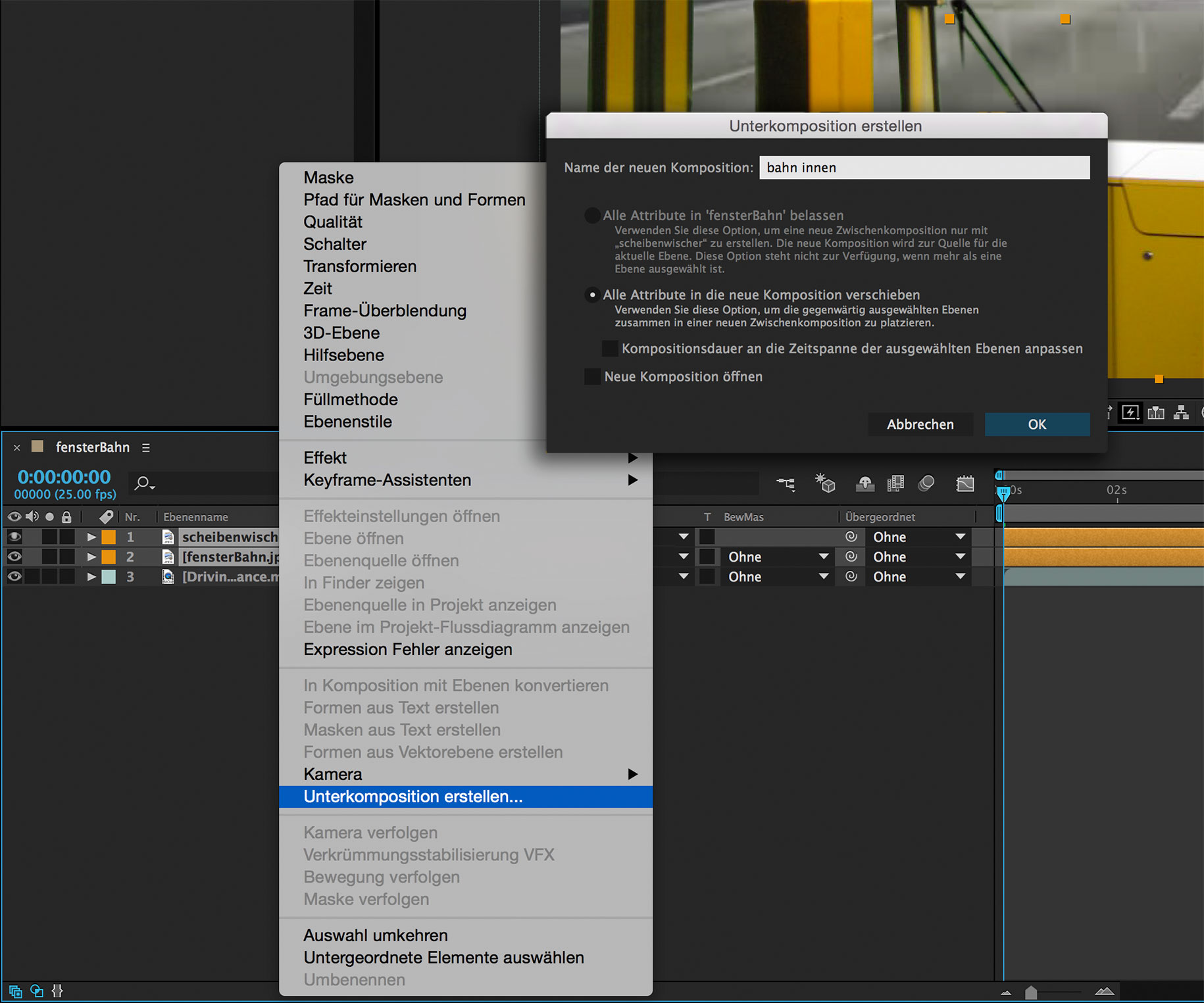Image resolution: width=1204 pixels, height=1003 pixels.
Task: Click the composition name input field
Action: point(924,168)
